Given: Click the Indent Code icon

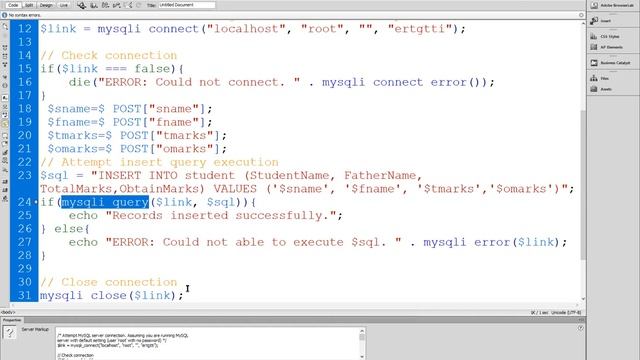Looking at the screenshot, I should click(x=5, y=182).
